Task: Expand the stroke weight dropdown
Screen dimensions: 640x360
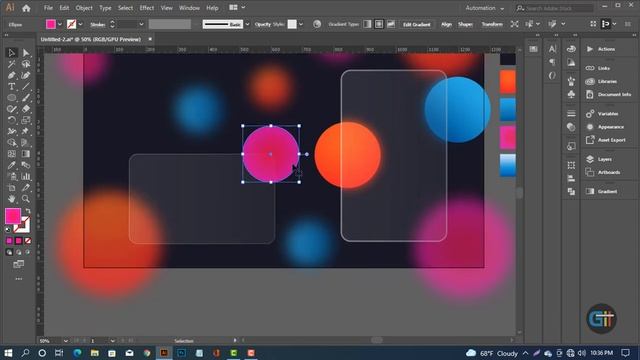Action: [x=141, y=24]
